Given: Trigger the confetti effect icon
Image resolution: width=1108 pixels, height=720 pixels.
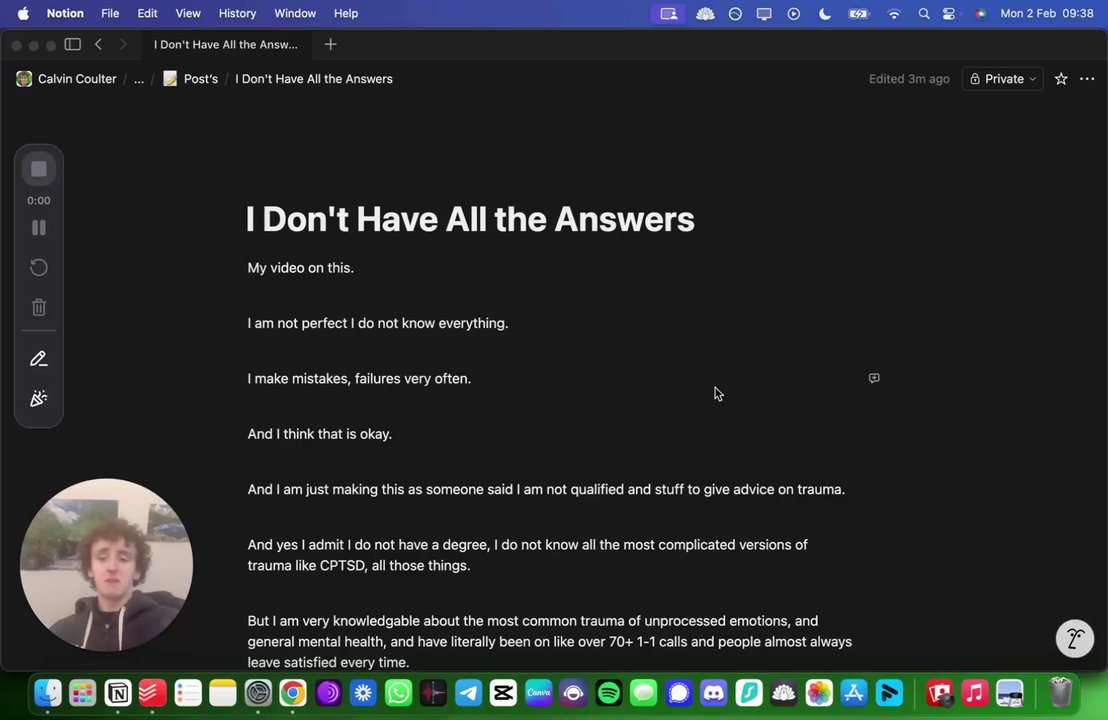Looking at the screenshot, I should click(39, 399).
